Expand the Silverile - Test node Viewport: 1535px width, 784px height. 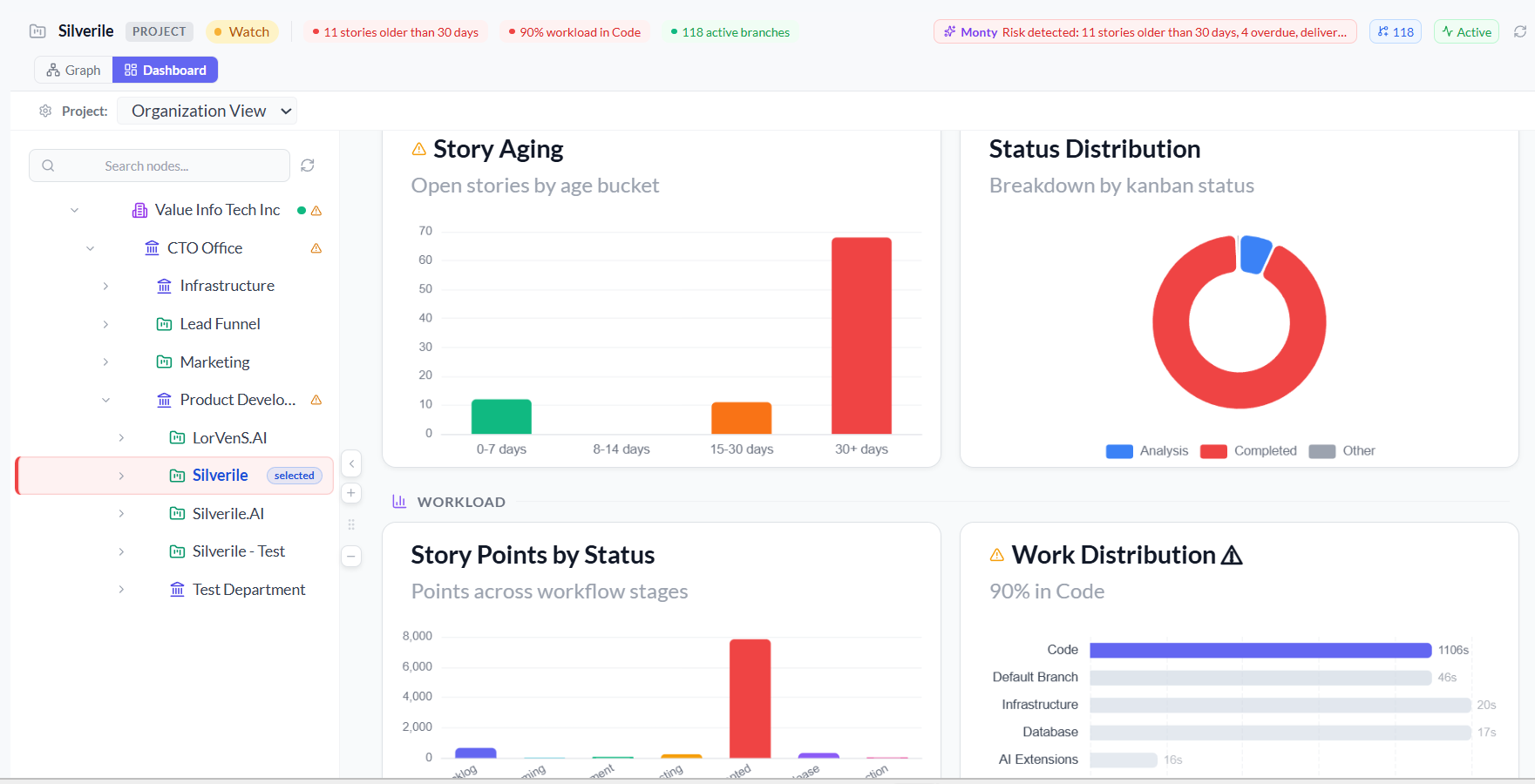click(x=121, y=551)
